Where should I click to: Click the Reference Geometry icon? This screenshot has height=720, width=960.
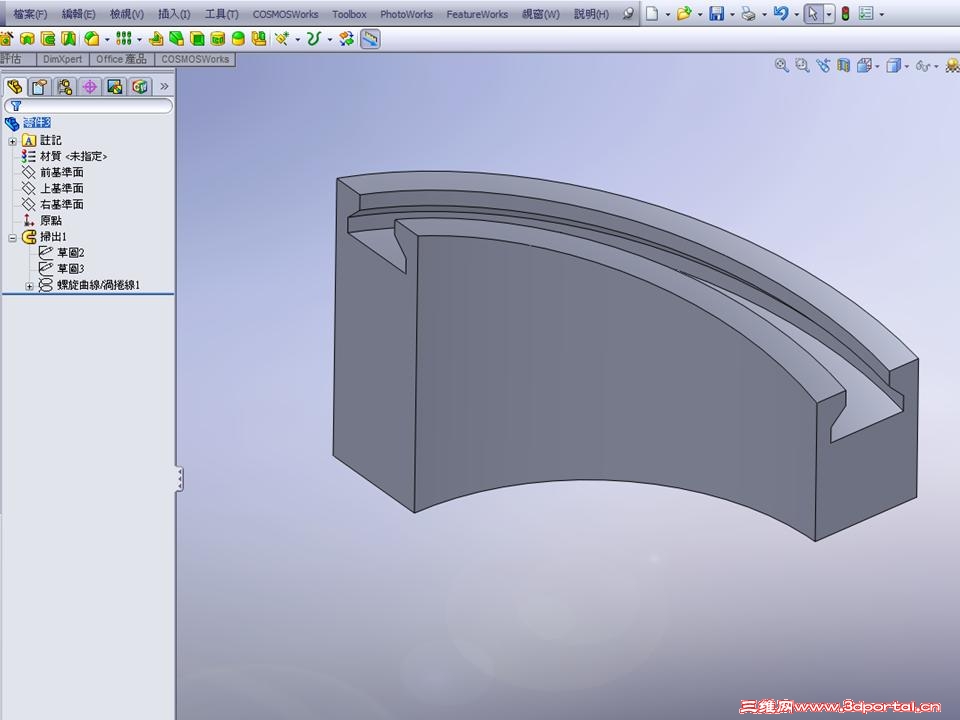point(282,39)
